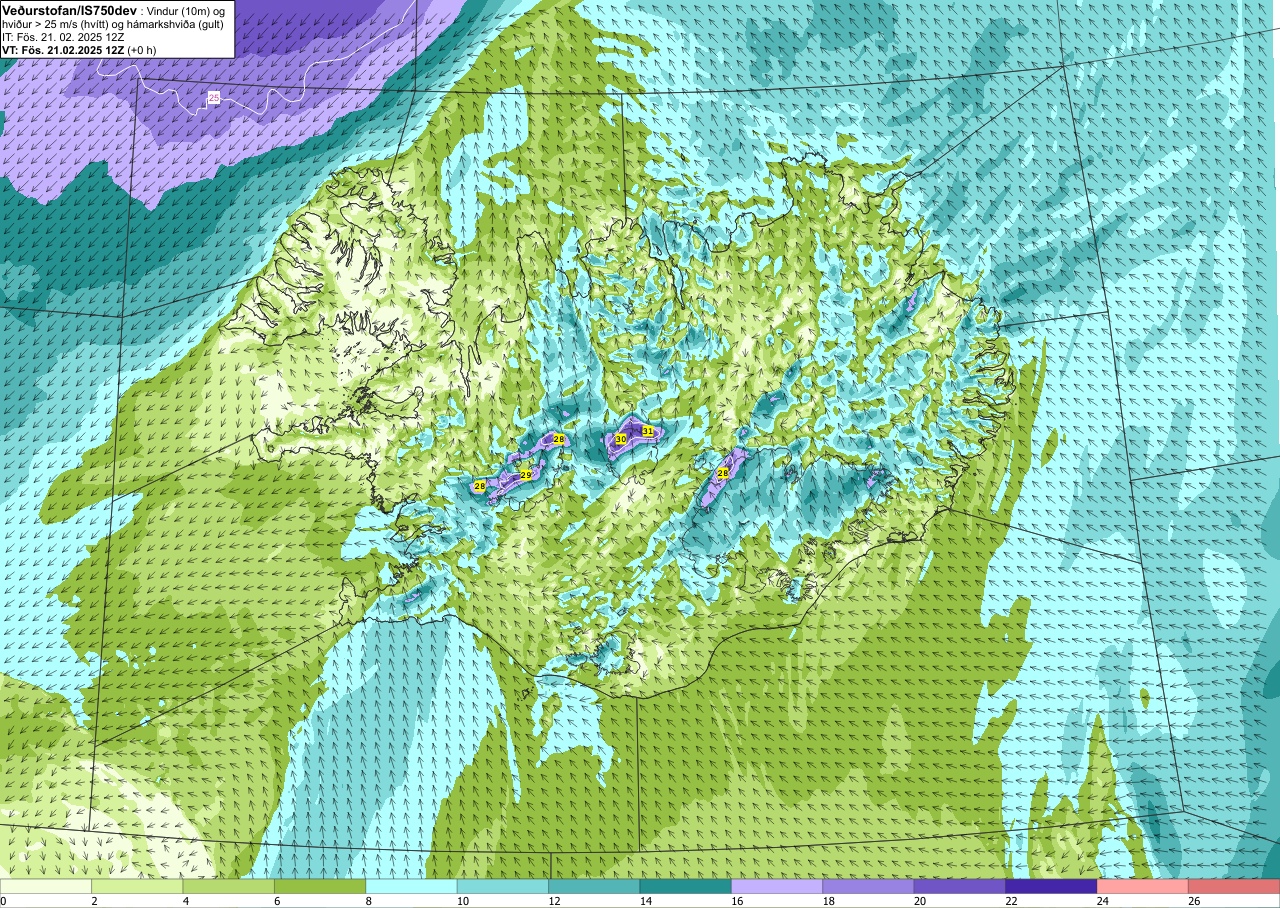Click the 'Veðurstofan/IS750dev' title text
Screen dimensions: 1280x908
[x=69, y=10]
